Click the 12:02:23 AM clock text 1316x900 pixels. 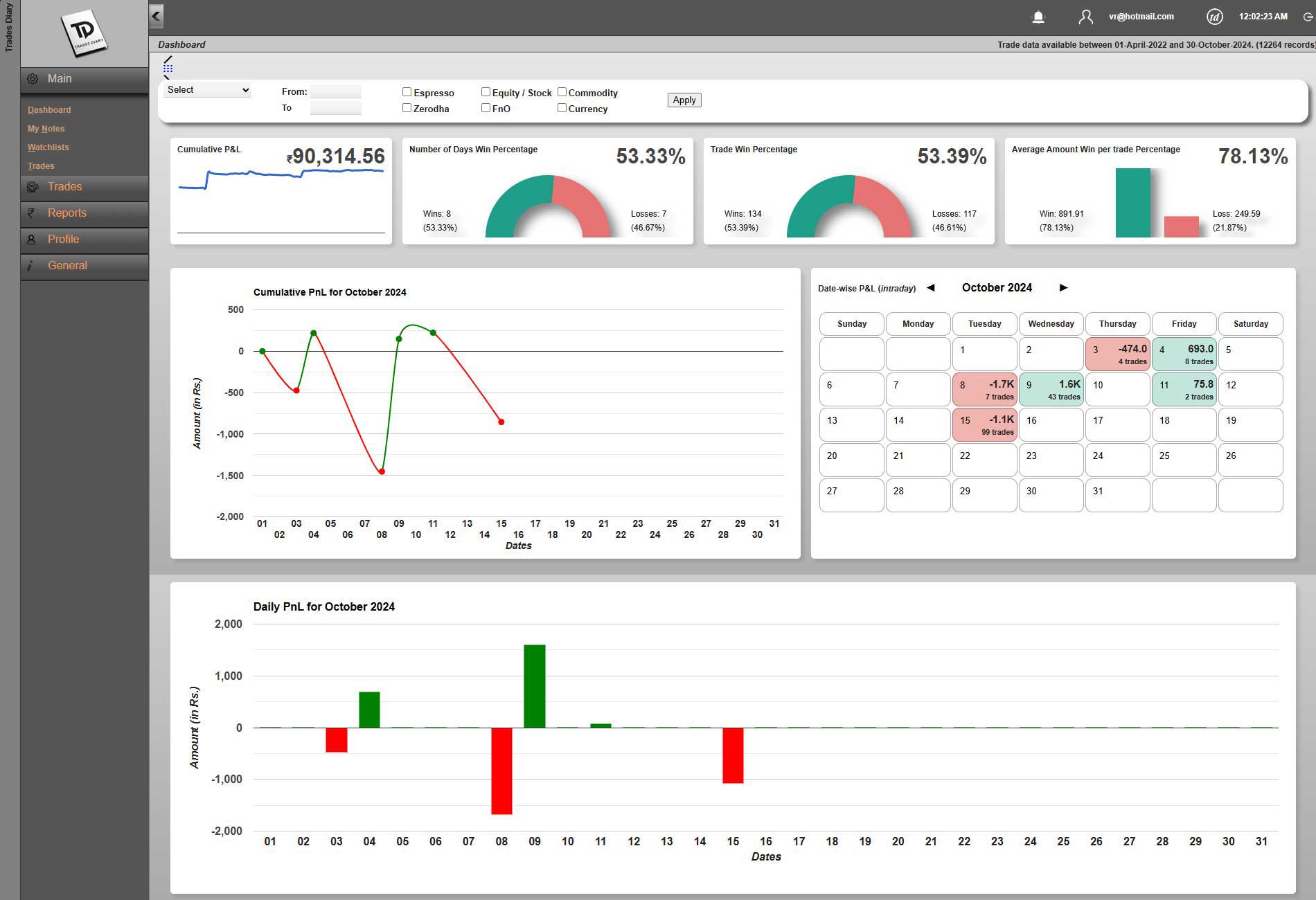(1263, 17)
